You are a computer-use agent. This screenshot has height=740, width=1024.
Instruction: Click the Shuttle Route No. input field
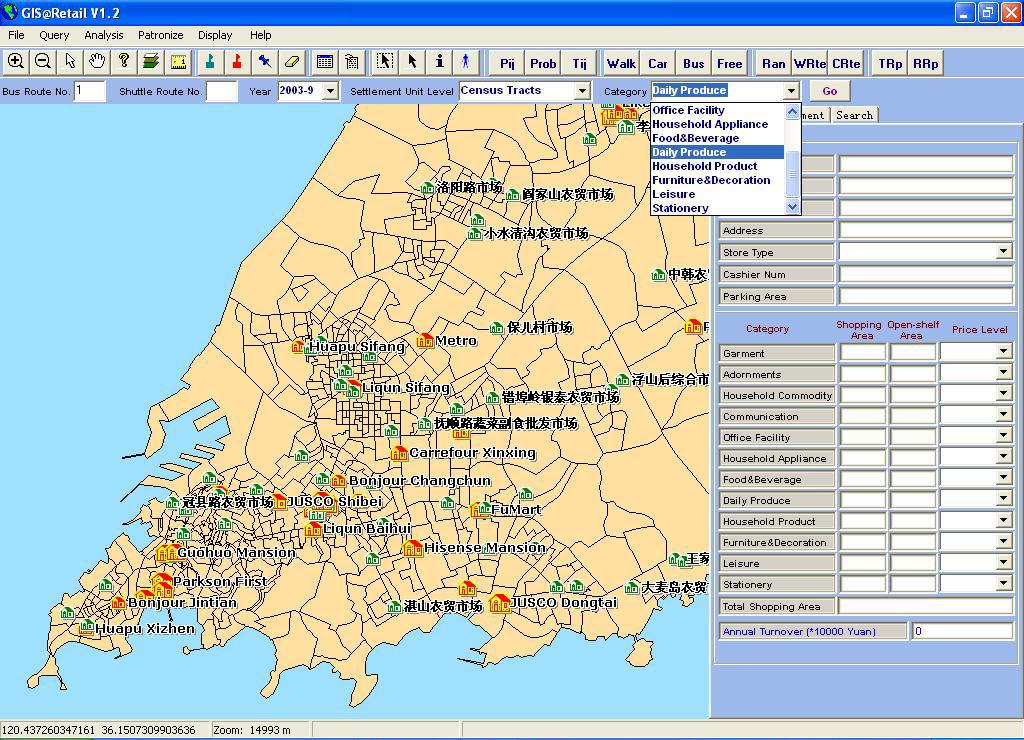tap(221, 91)
